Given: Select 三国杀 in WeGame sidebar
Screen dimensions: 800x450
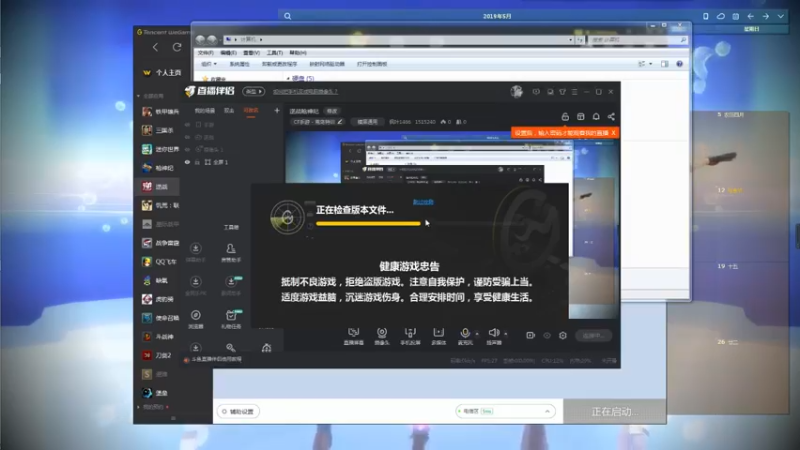Looking at the screenshot, I should (159, 130).
